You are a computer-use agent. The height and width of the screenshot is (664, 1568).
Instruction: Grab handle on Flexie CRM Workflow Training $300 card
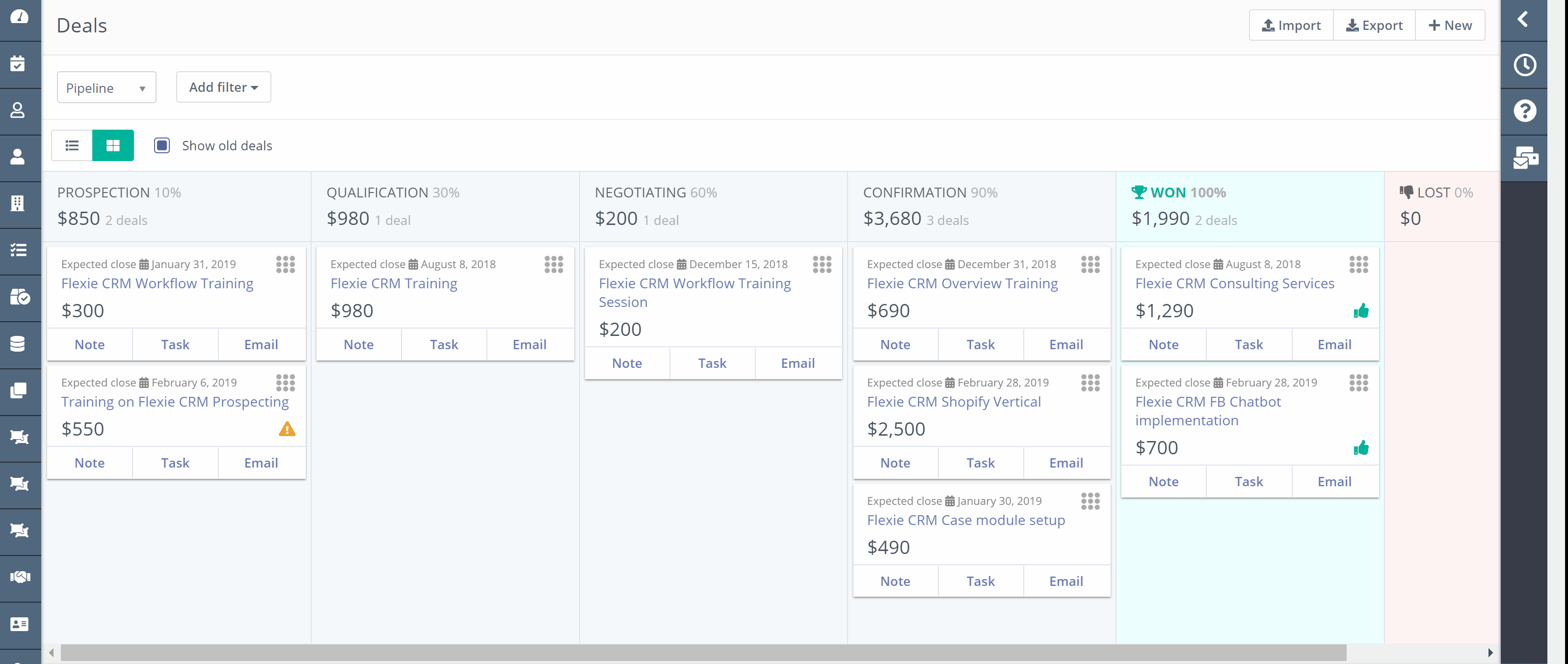coord(286,265)
